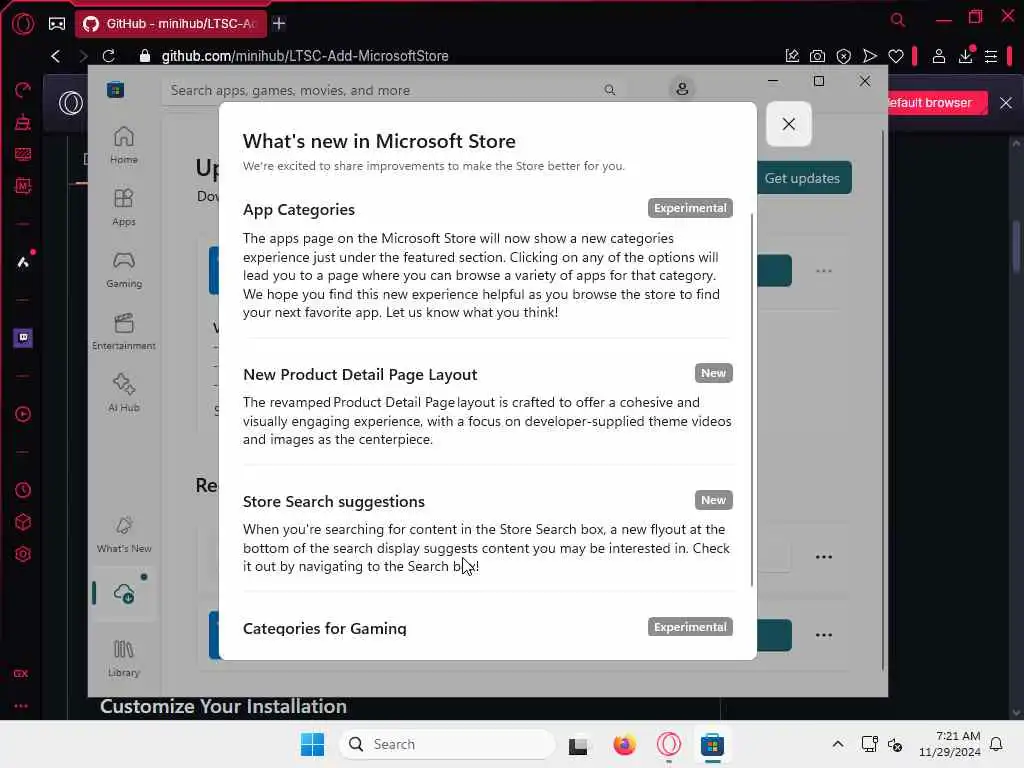Open the snapshot camera tool in Opera

point(817,56)
